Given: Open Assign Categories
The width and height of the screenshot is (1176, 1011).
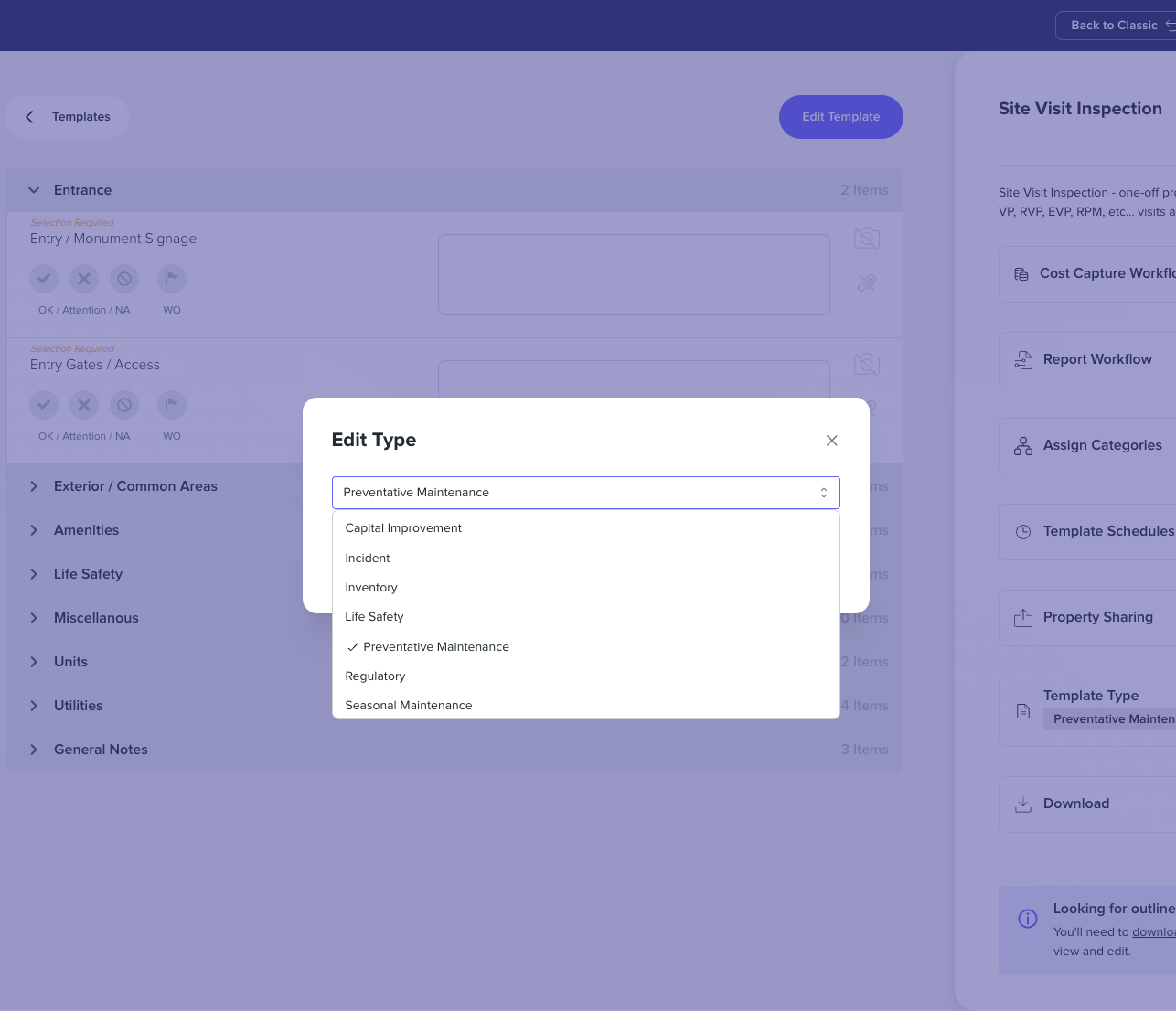Looking at the screenshot, I should pos(1087,445).
